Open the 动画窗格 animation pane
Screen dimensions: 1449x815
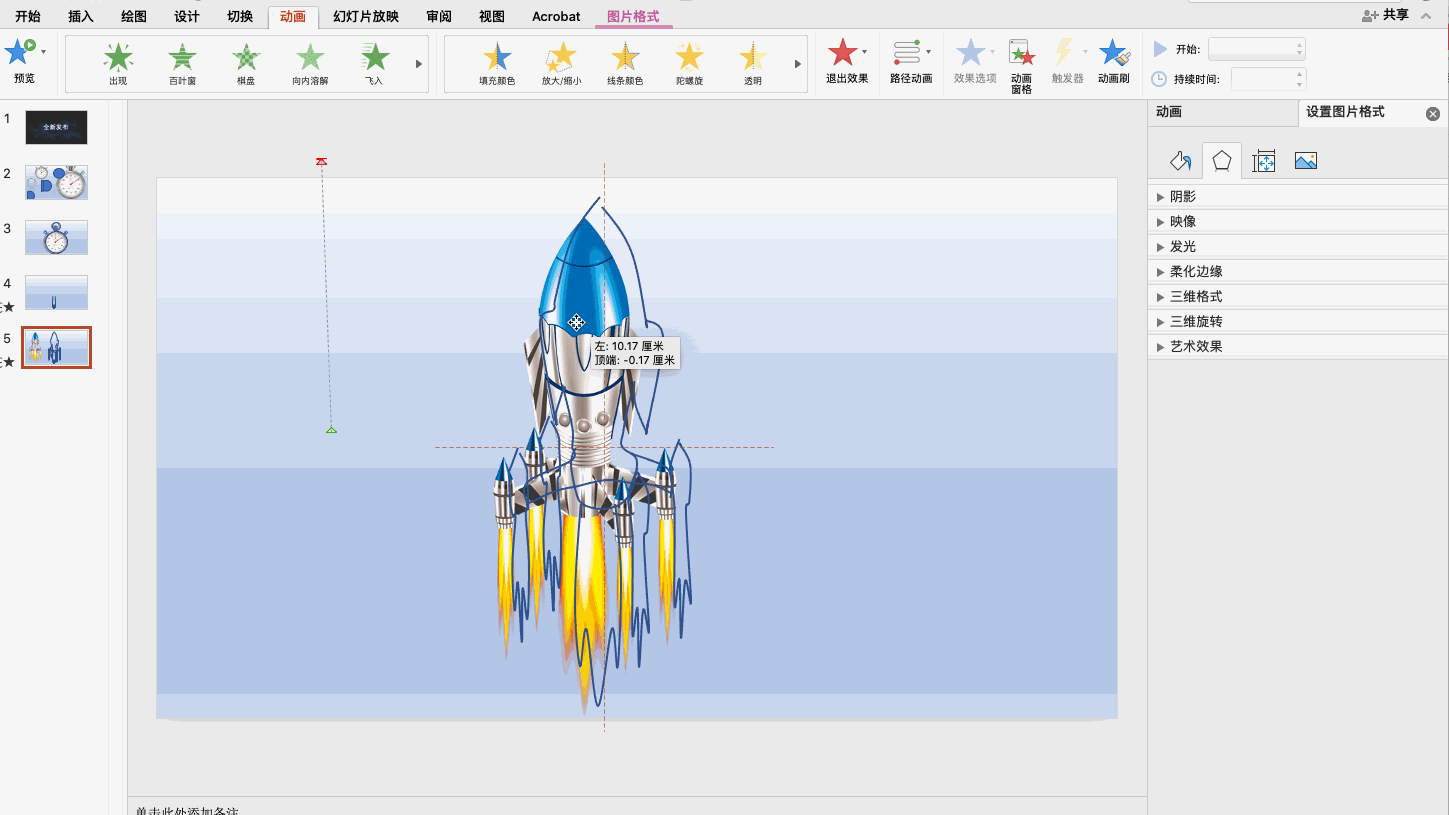(1021, 66)
